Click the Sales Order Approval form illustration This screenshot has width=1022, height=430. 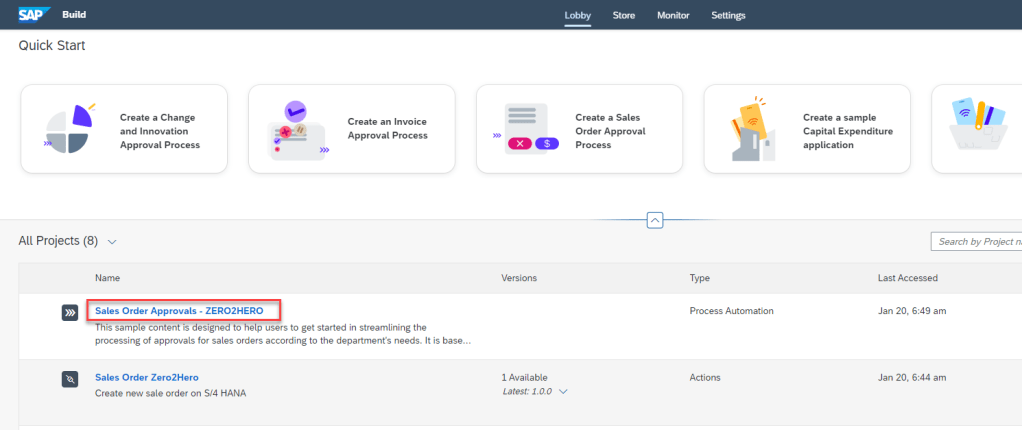pyautogui.click(x=523, y=130)
